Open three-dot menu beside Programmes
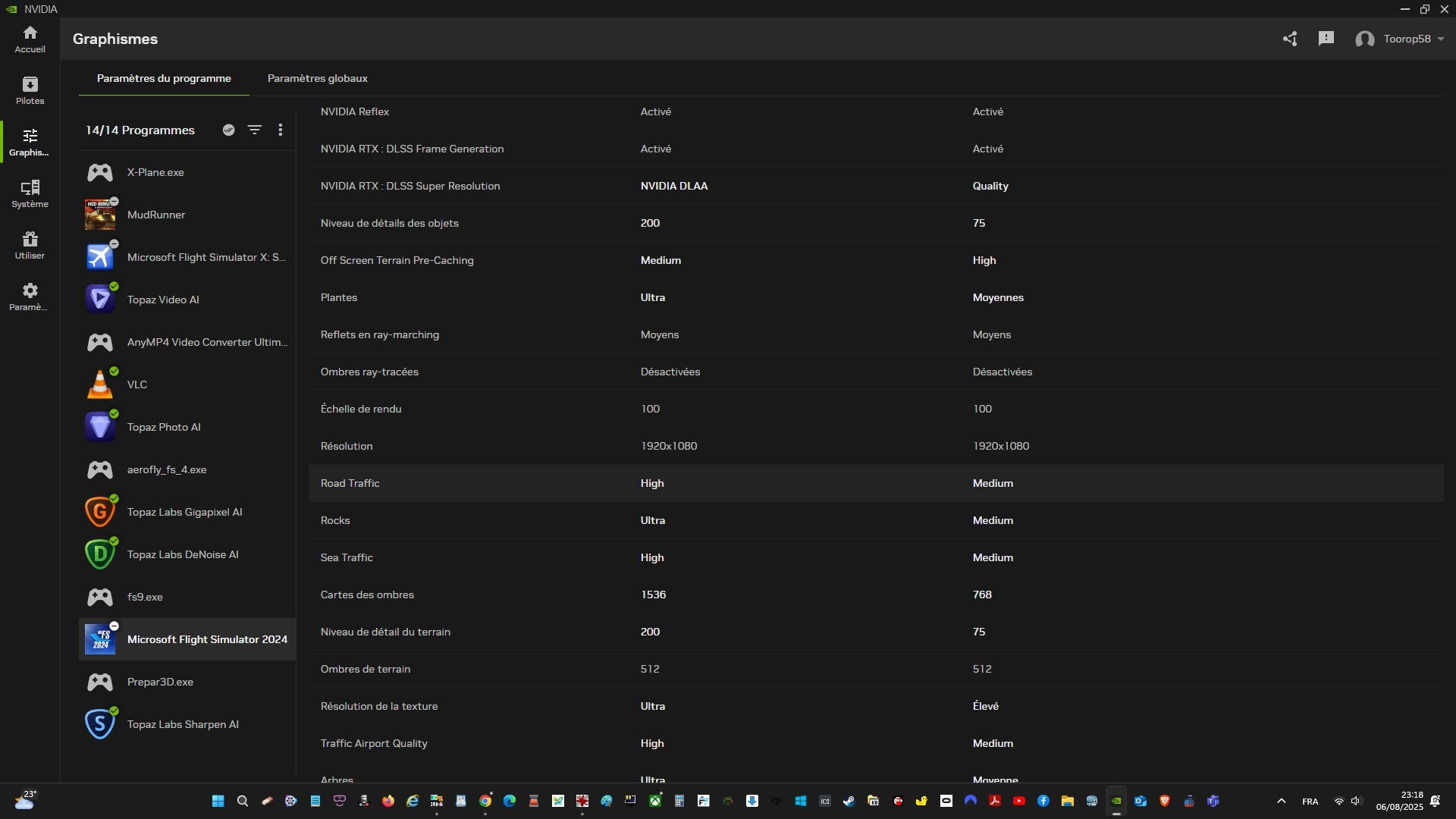 [x=281, y=130]
